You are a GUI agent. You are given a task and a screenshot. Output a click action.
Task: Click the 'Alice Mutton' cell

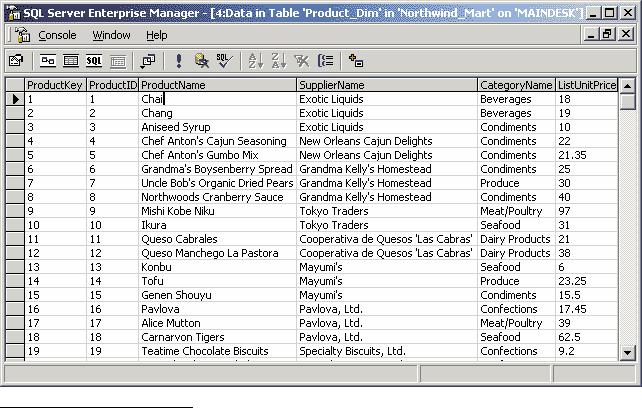(x=217, y=323)
